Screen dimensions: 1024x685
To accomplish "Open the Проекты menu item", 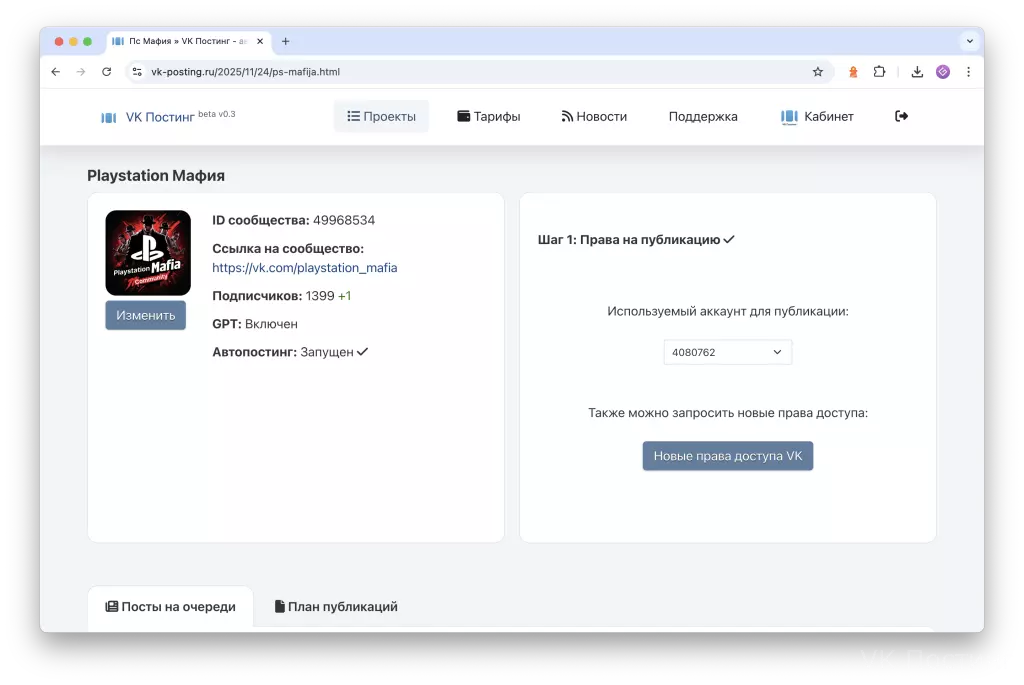I will click(x=381, y=116).
